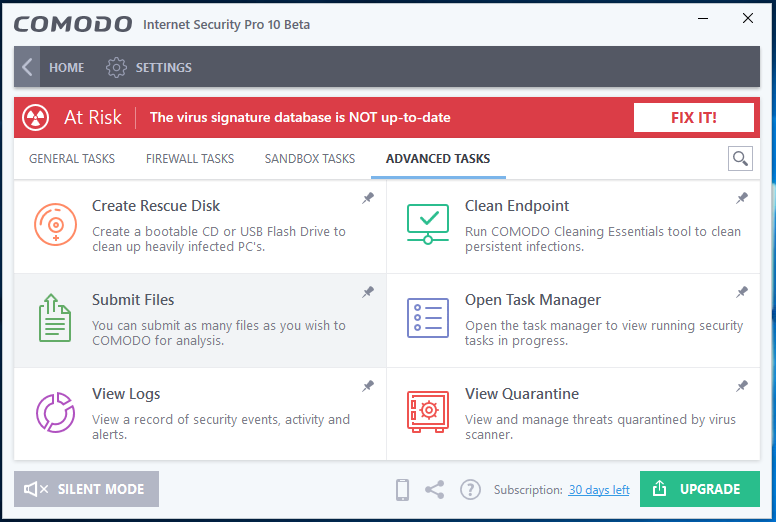Open the View Quarantine safe icon
This screenshot has height=522, width=776.
coord(428,412)
